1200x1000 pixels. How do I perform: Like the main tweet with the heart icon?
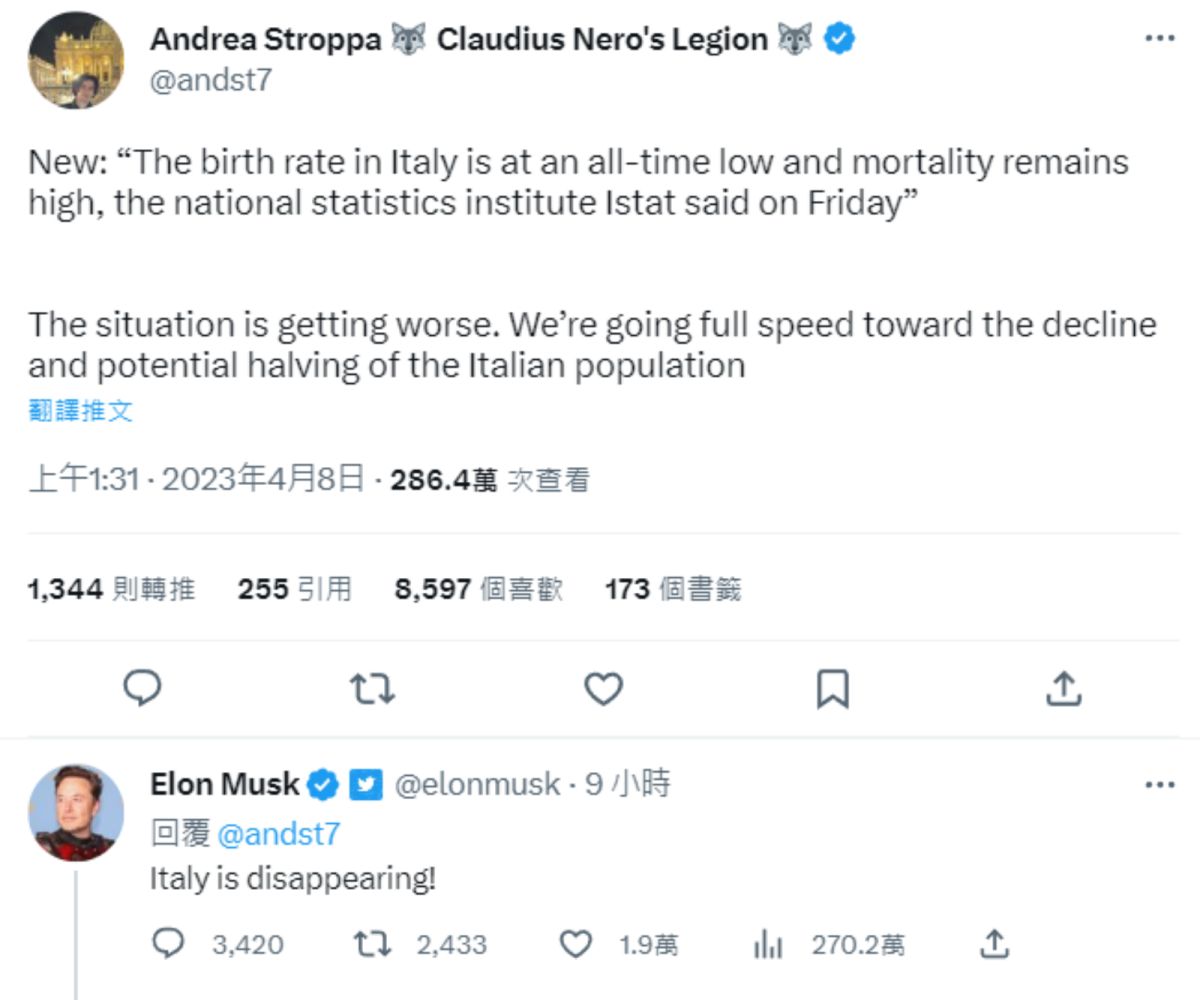click(604, 688)
